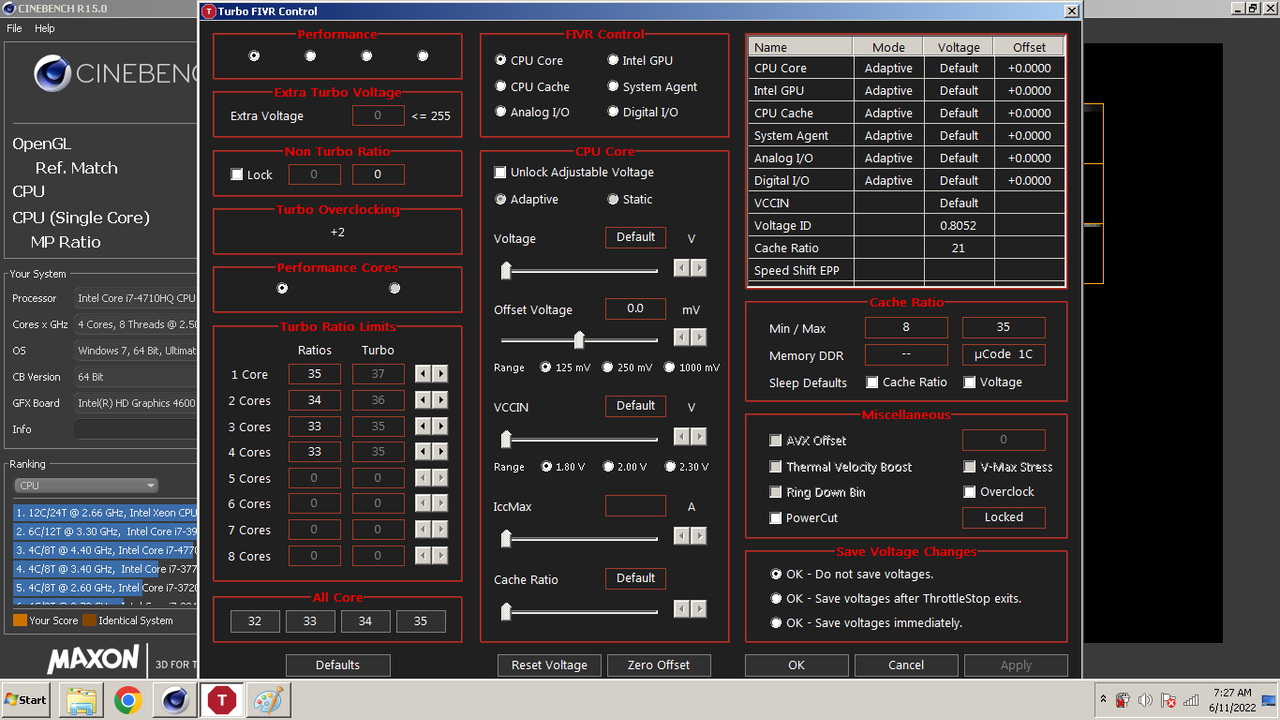Open ThrottleStop taskbar icon
1280x720 pixels.
pos(221,700)
